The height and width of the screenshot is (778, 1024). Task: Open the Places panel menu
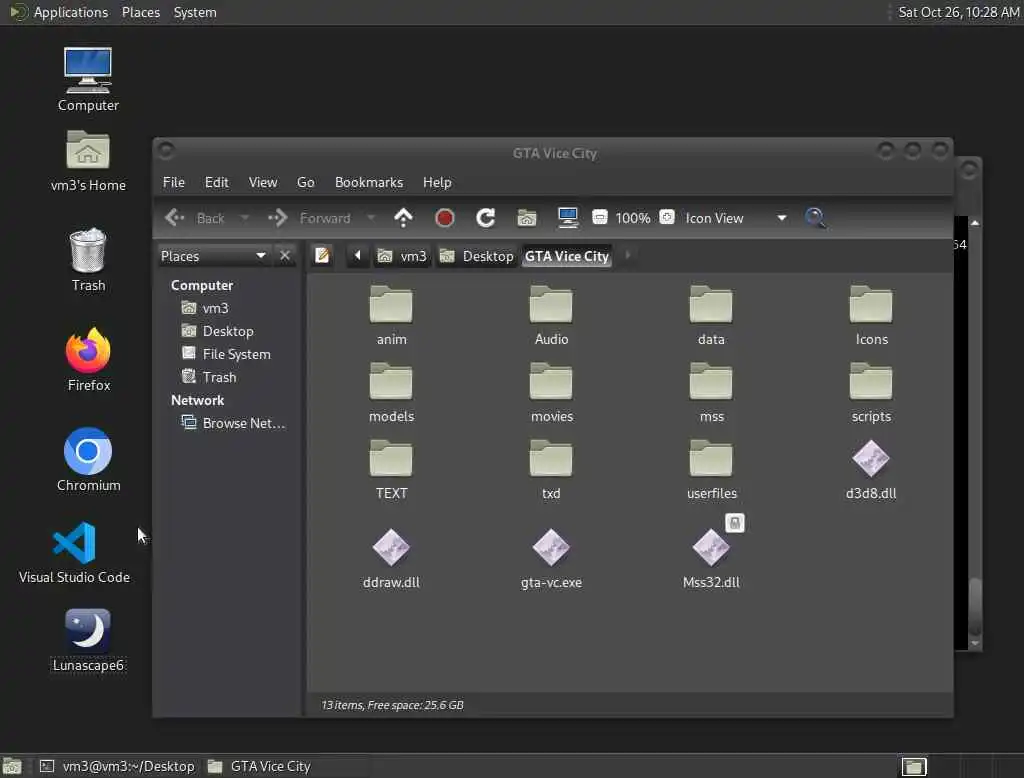tap(140, 12)
